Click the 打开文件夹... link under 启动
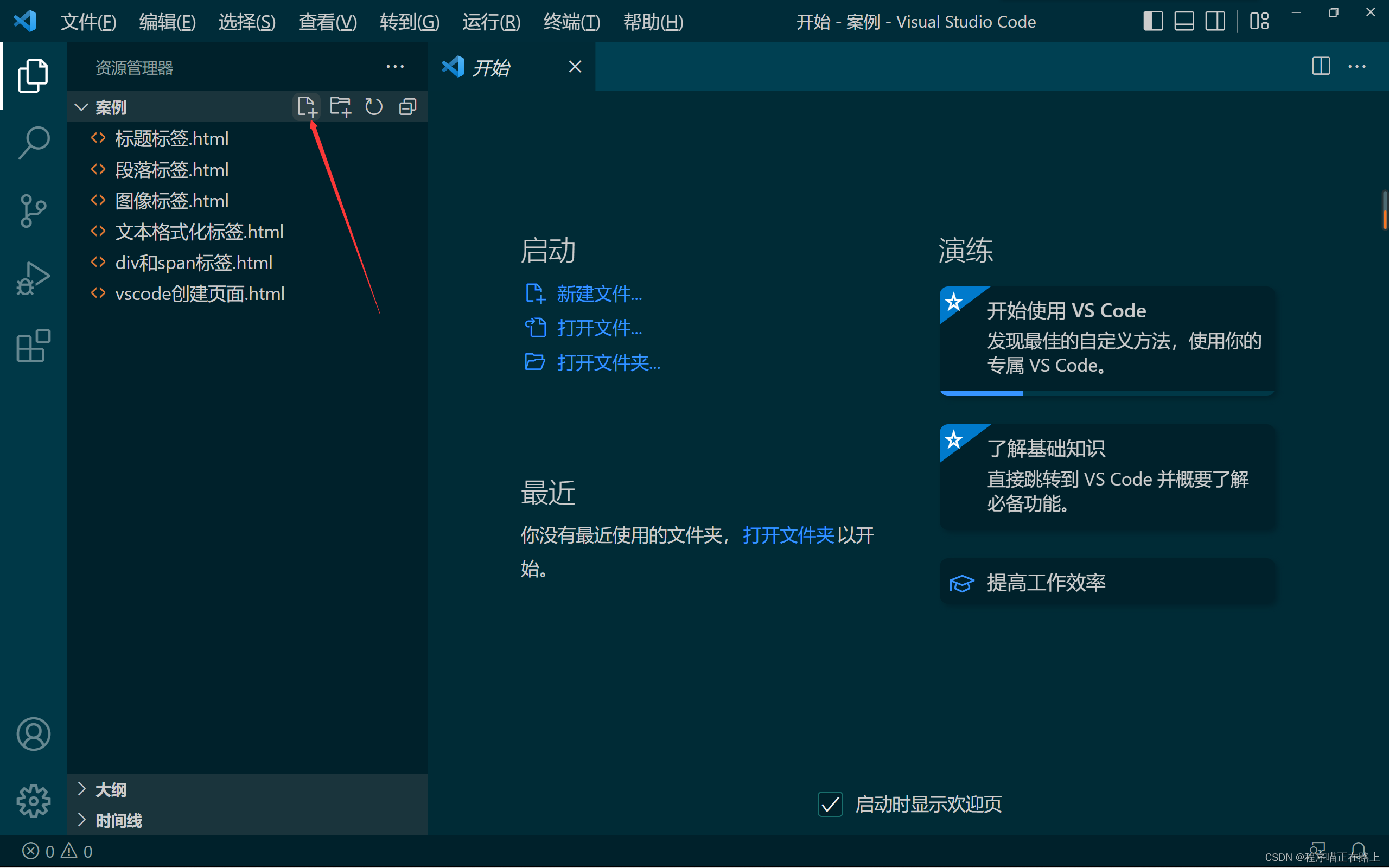 point(608,362)
